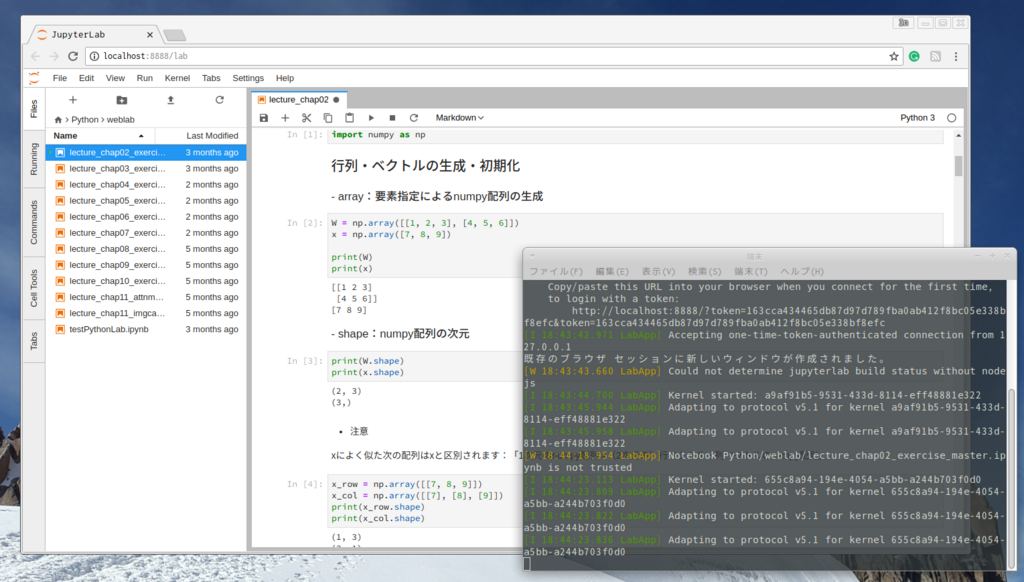Click the green Grammarly extension icon
The height and width of the screenshot is (582, 1024).
914,56
